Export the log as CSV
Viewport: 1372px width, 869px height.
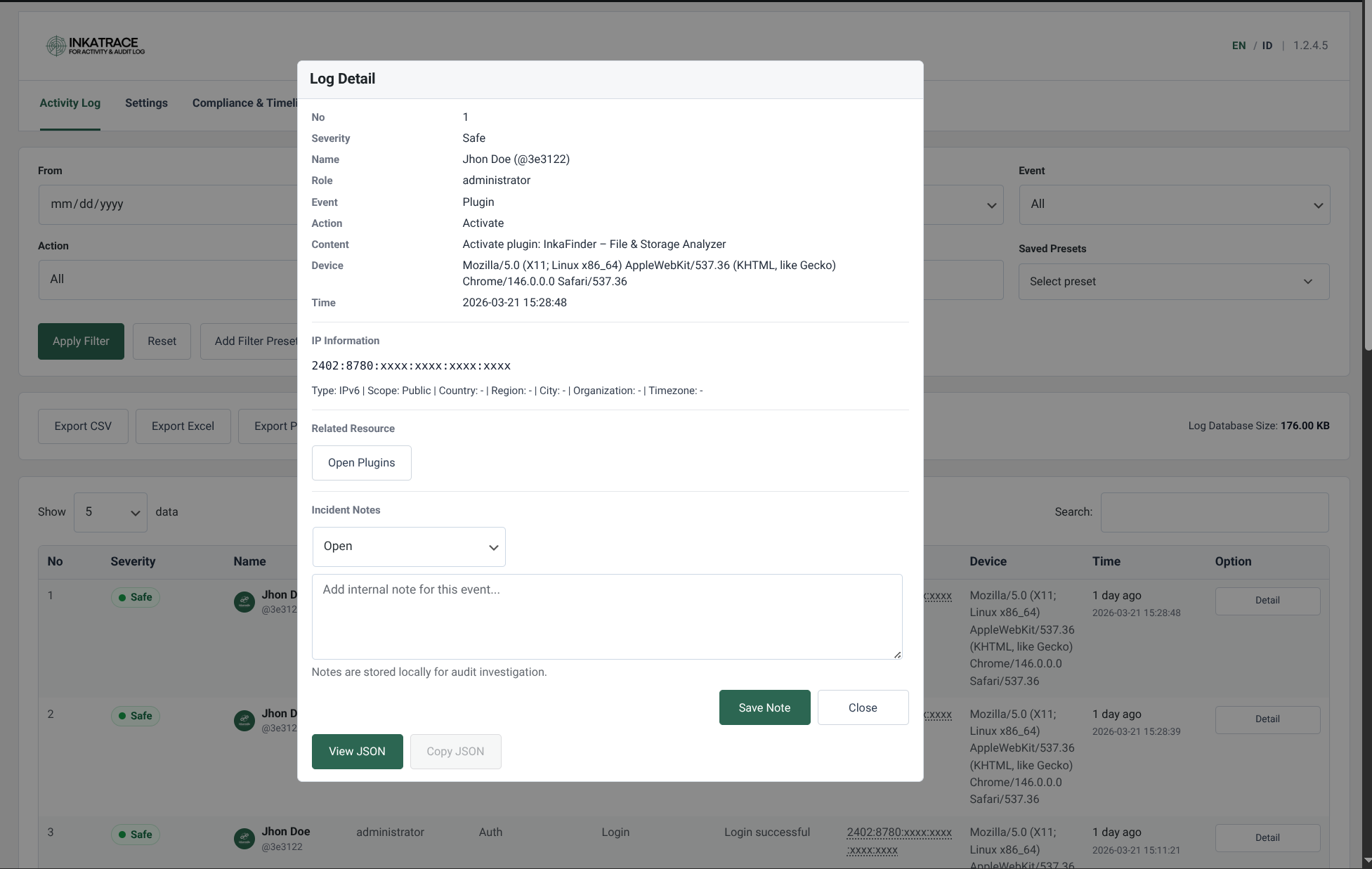point(83,426)
